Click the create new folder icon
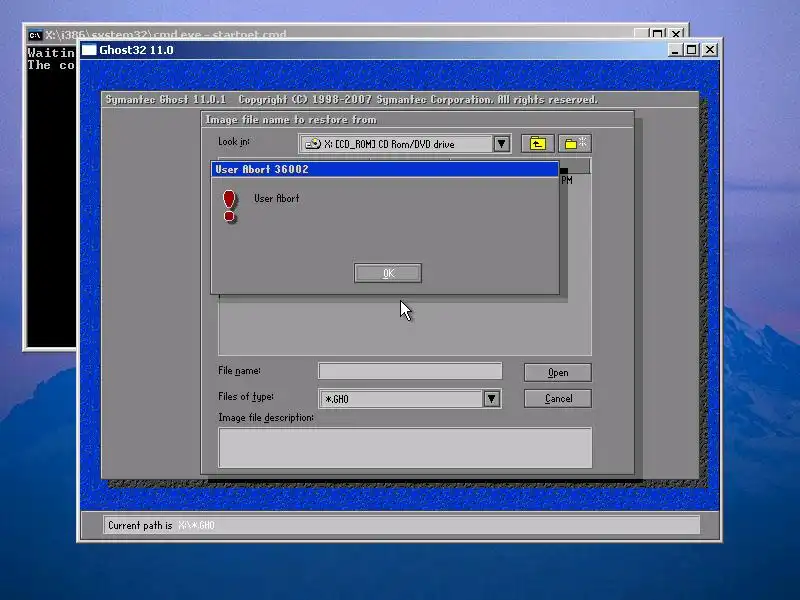Image resolution: width=800 pixels, height=600 pixels. [x=575, y=143]
